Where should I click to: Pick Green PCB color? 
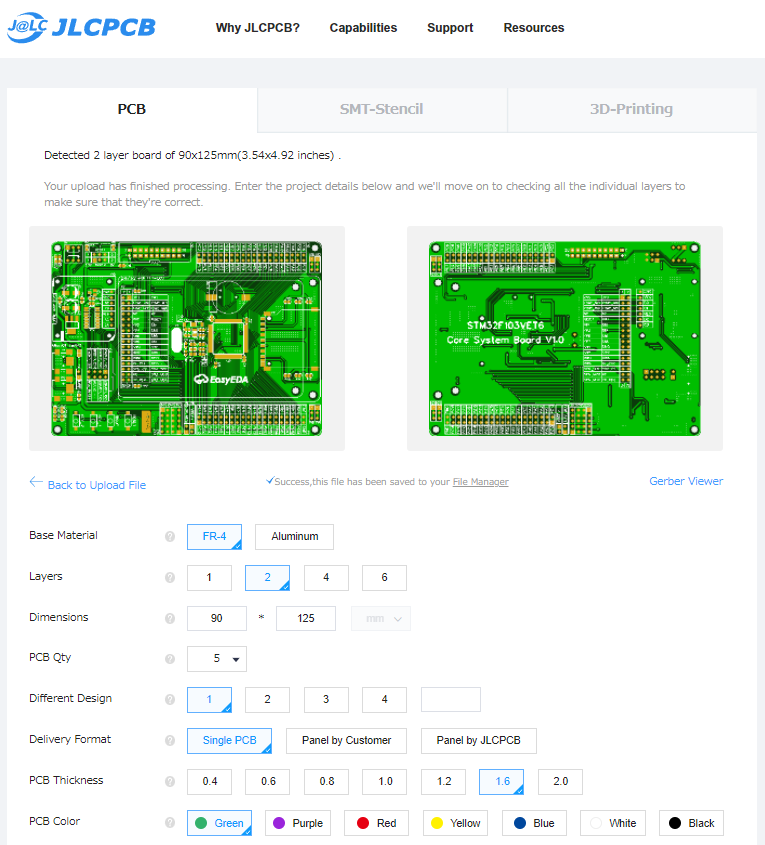(219, 823)
